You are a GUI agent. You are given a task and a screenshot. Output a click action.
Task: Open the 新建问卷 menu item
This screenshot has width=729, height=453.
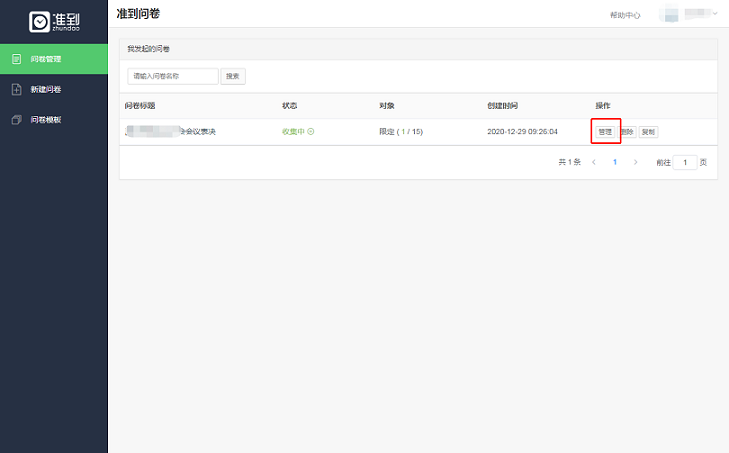[x=46, y=90]
